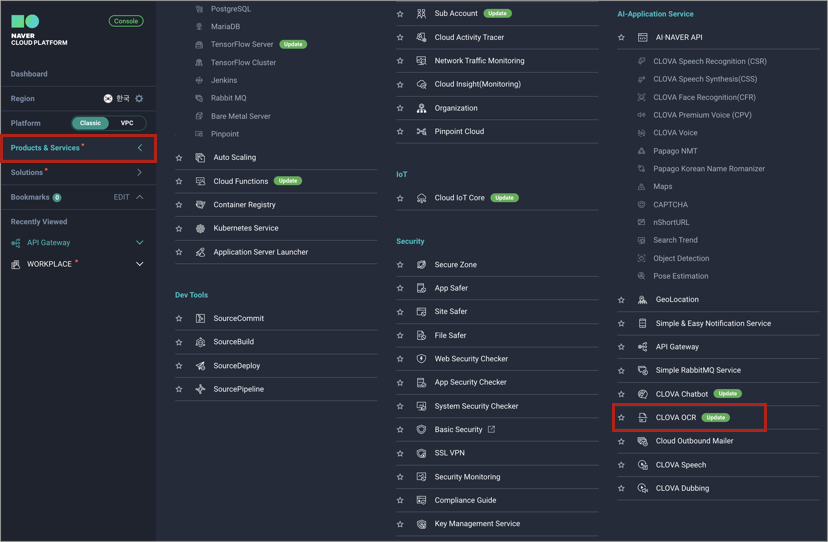Switch platform to VPC
This screenshot has width=828, height=542.
(127, 123)
